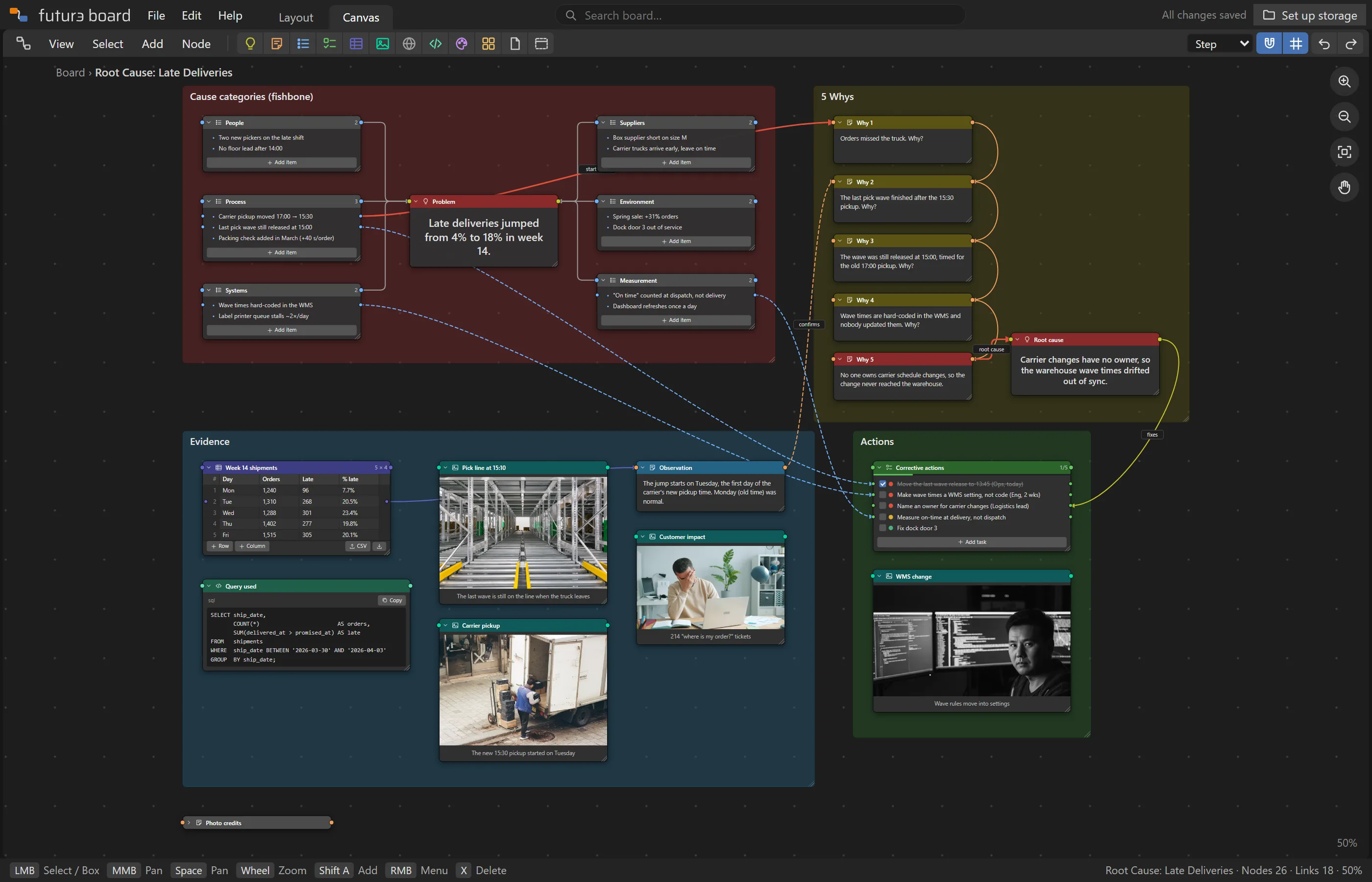Collapse the Week 14 shipments table node

(x=209, y=468)
